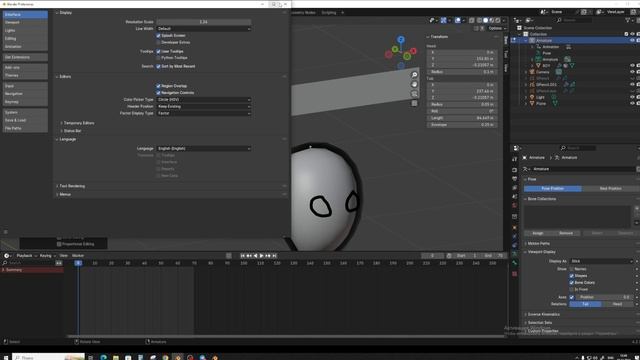The width and height of the screenshot is (640, 360).
Task: Select the Plane object in outliner
Action: pyautogui.click(x=541, y=104)
